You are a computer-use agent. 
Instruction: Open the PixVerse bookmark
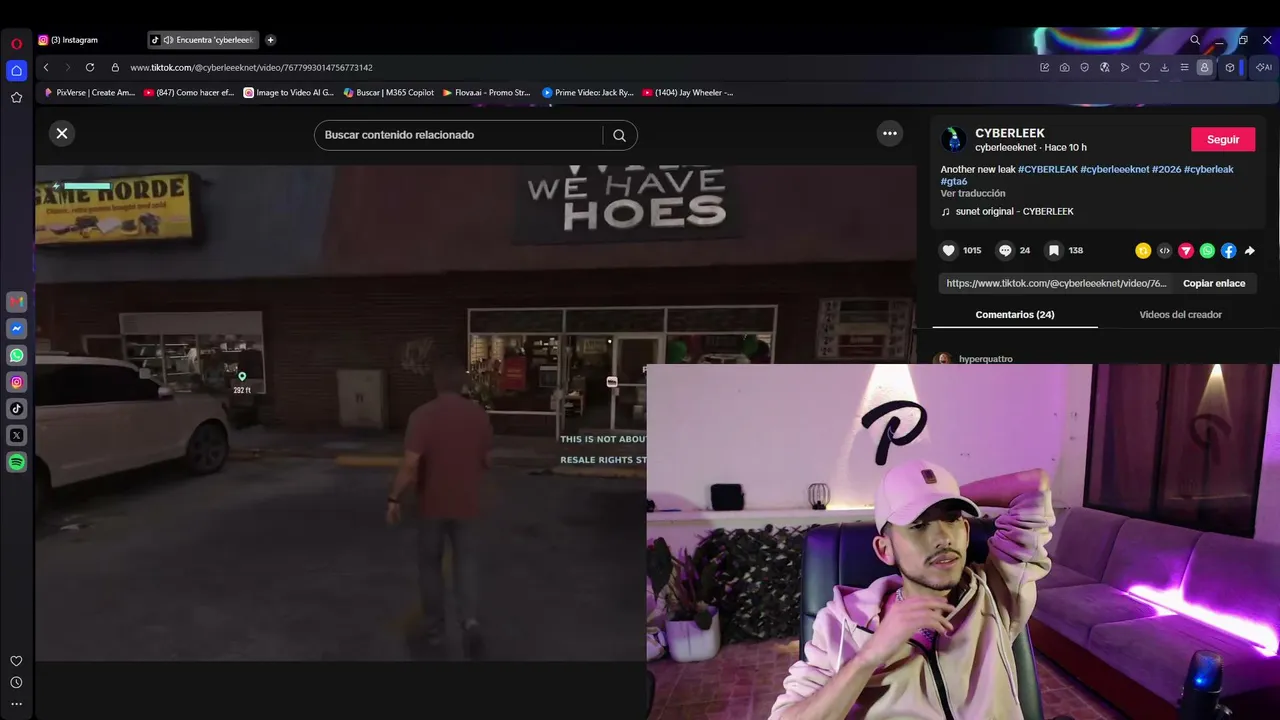(x=89, y=93)
